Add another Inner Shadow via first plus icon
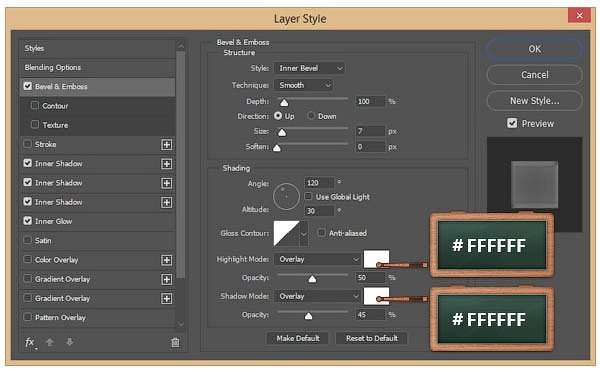This screenshot has width=600, height=372. [166, 164]
